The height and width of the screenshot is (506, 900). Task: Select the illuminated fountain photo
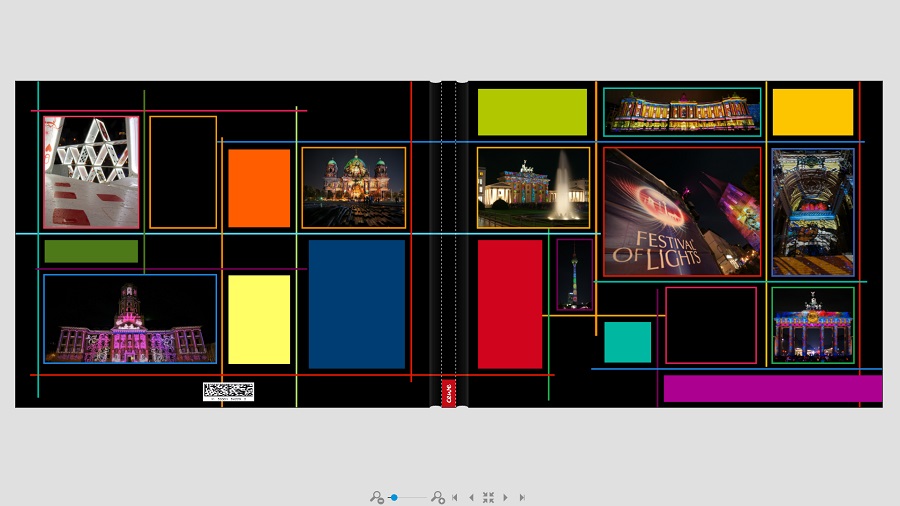click(533, 188)
